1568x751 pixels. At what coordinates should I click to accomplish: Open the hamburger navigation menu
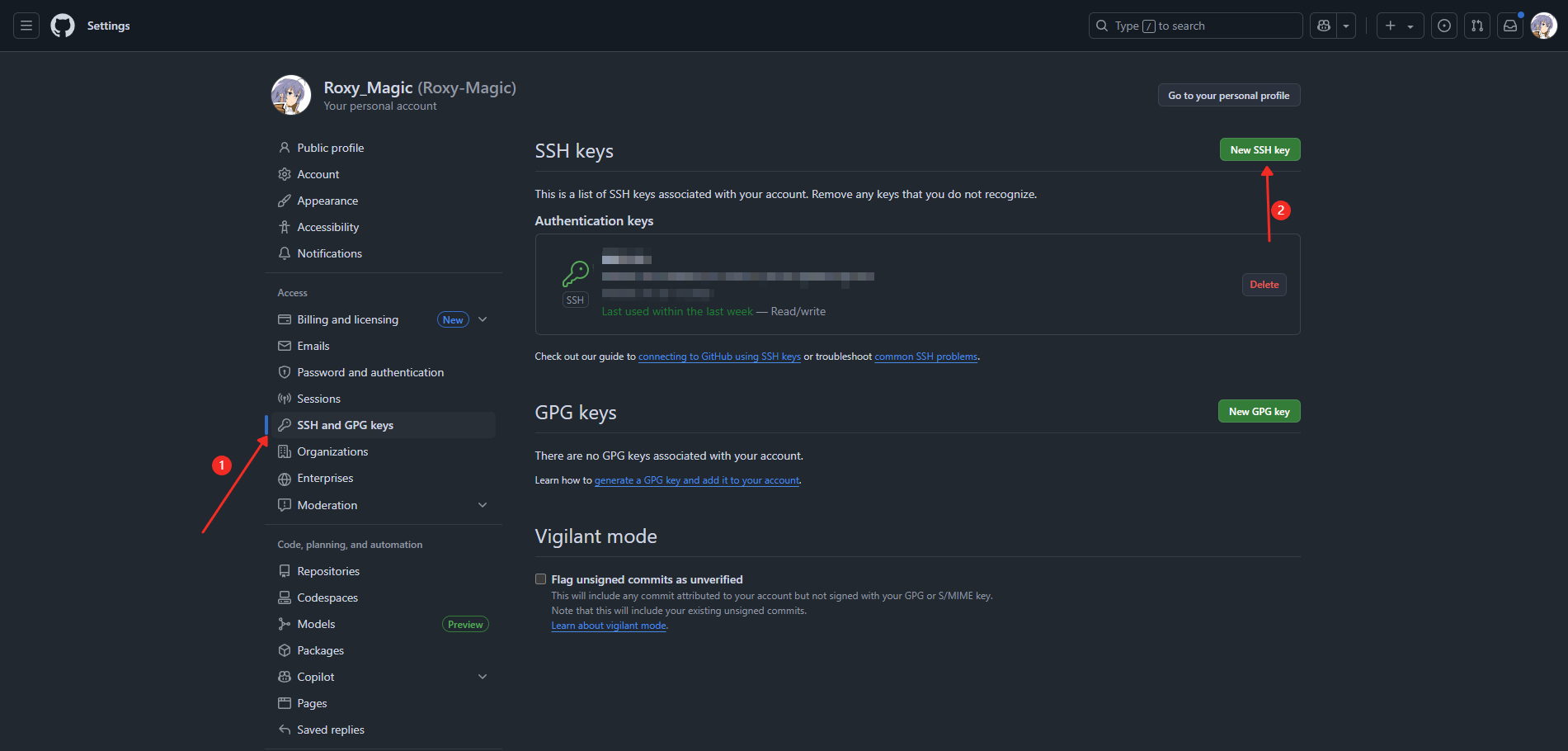pyautogui.click(x=26, y=26)
